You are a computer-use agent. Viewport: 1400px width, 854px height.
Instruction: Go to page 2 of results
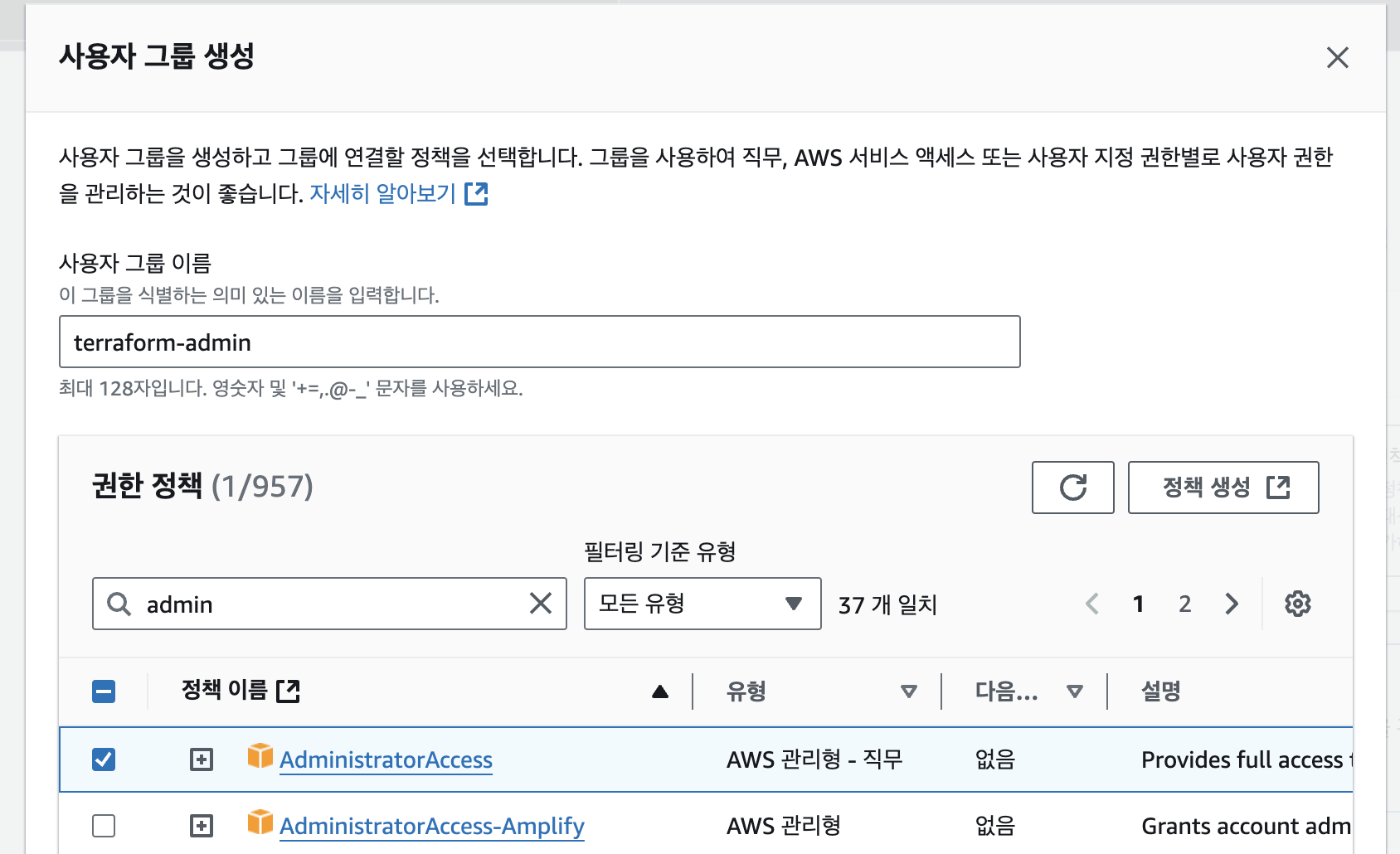[1185, 604]
